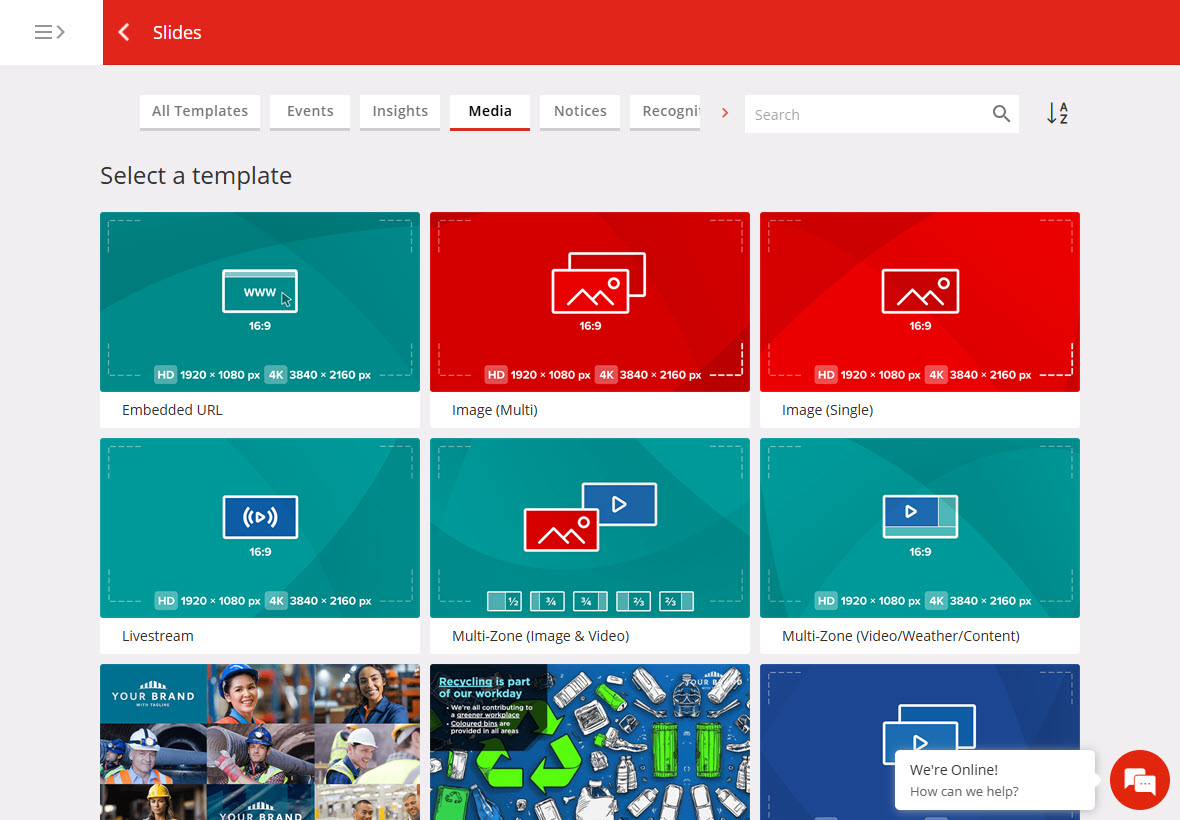Viewport: 1180px width, 820px height.
Task: Go back using the Slides back arrow
Action: point(124,32)
